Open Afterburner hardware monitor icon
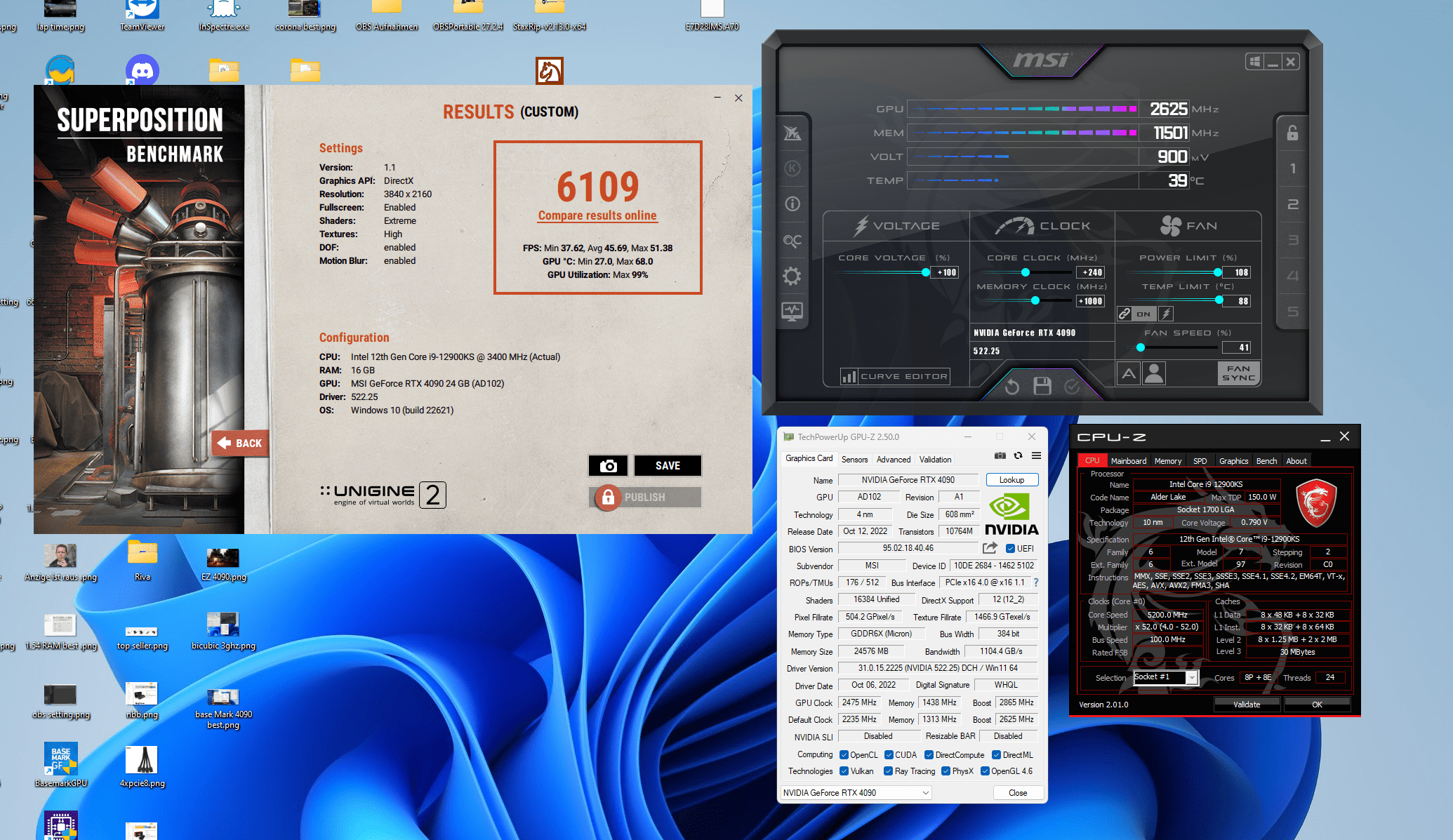This screenshot has height=840, width=1453. 792,312
